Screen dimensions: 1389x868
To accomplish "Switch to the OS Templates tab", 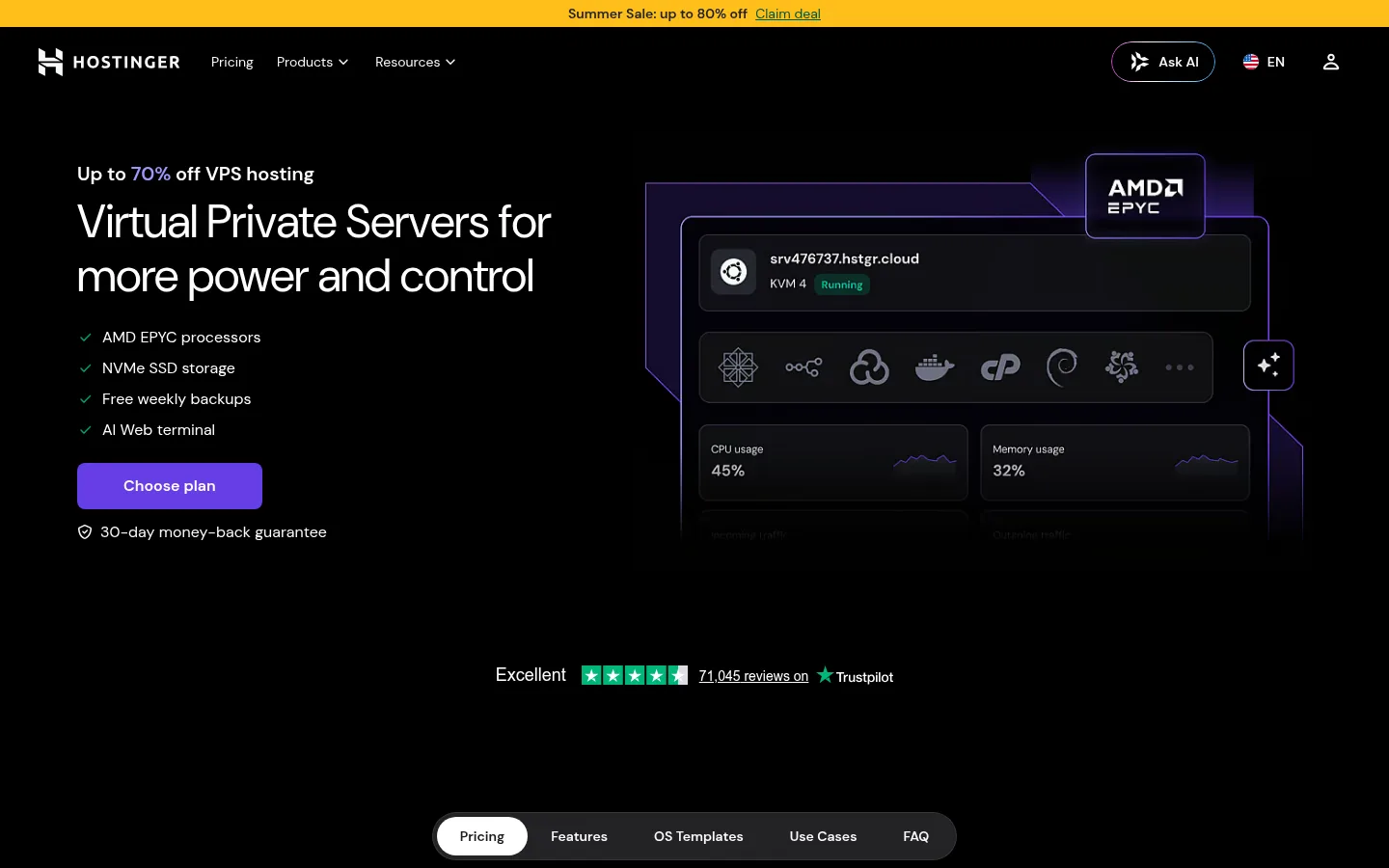I will point(698,836).
